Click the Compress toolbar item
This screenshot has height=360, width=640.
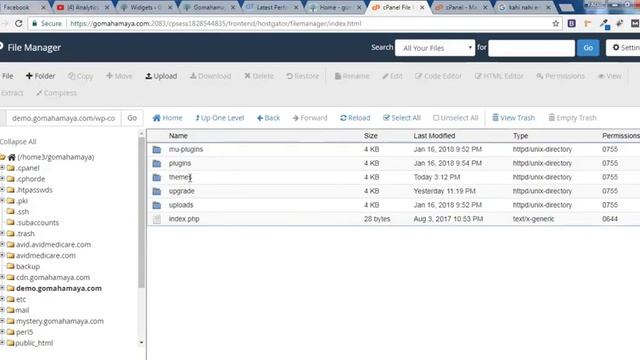coord(56,93)
